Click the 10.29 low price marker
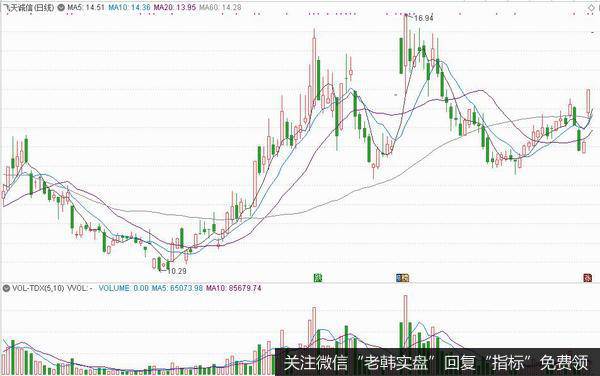This screenshot has width=600, height=376. pyautogui.click(x=177, y=271)
